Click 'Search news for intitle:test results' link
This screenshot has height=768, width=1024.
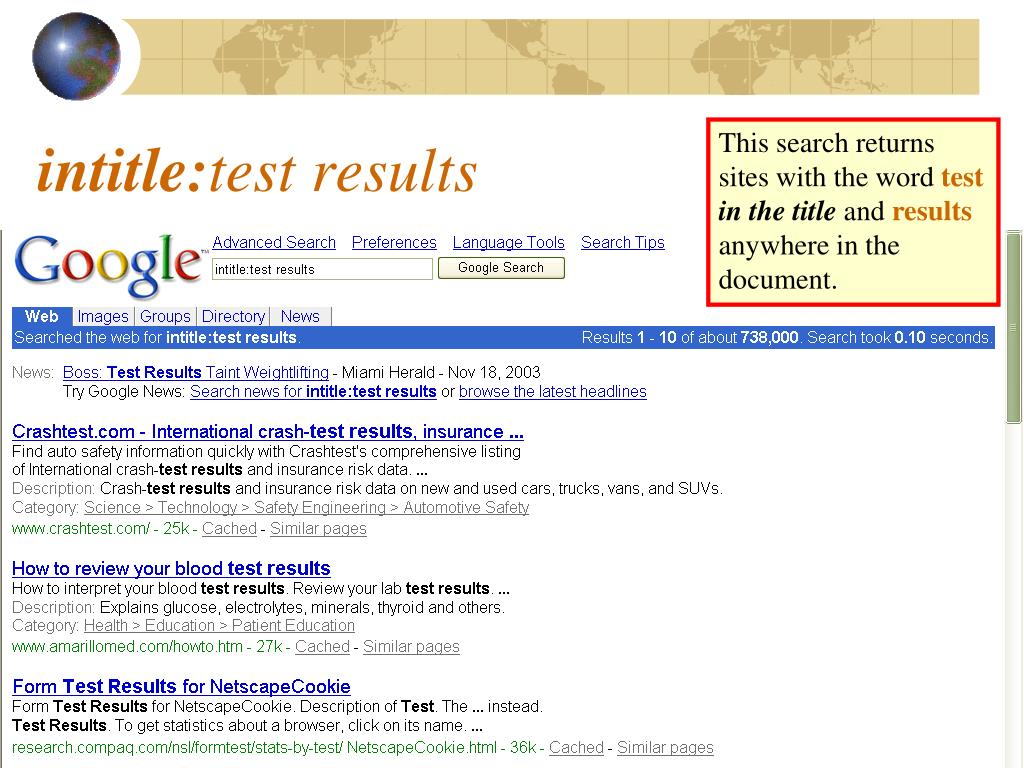pos(313,391)
